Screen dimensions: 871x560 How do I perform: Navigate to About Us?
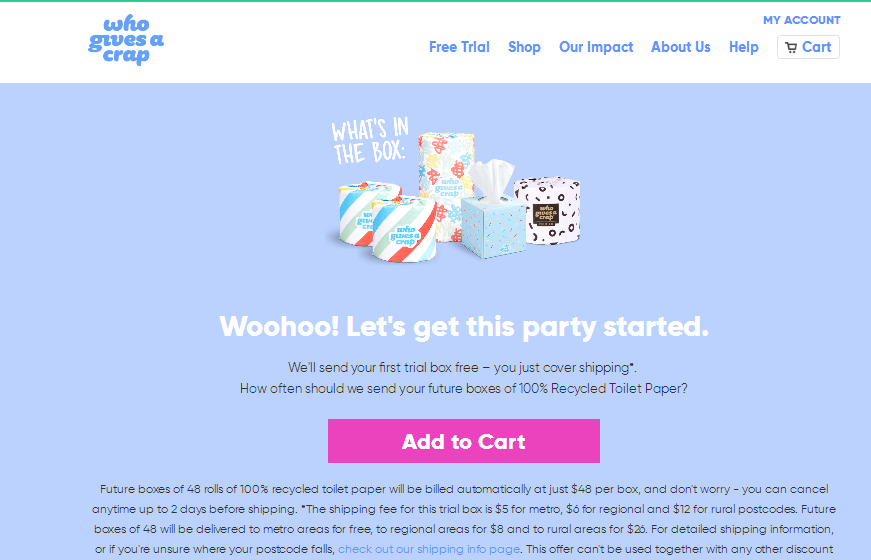point(681,47)
